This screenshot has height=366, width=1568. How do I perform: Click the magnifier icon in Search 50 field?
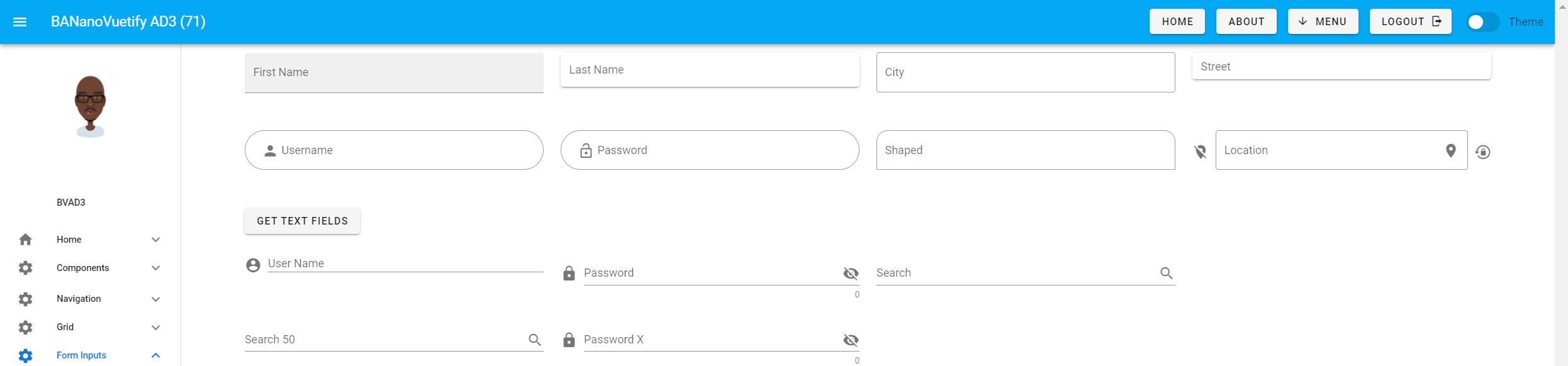pyautogui.click(x=534, y=340)
